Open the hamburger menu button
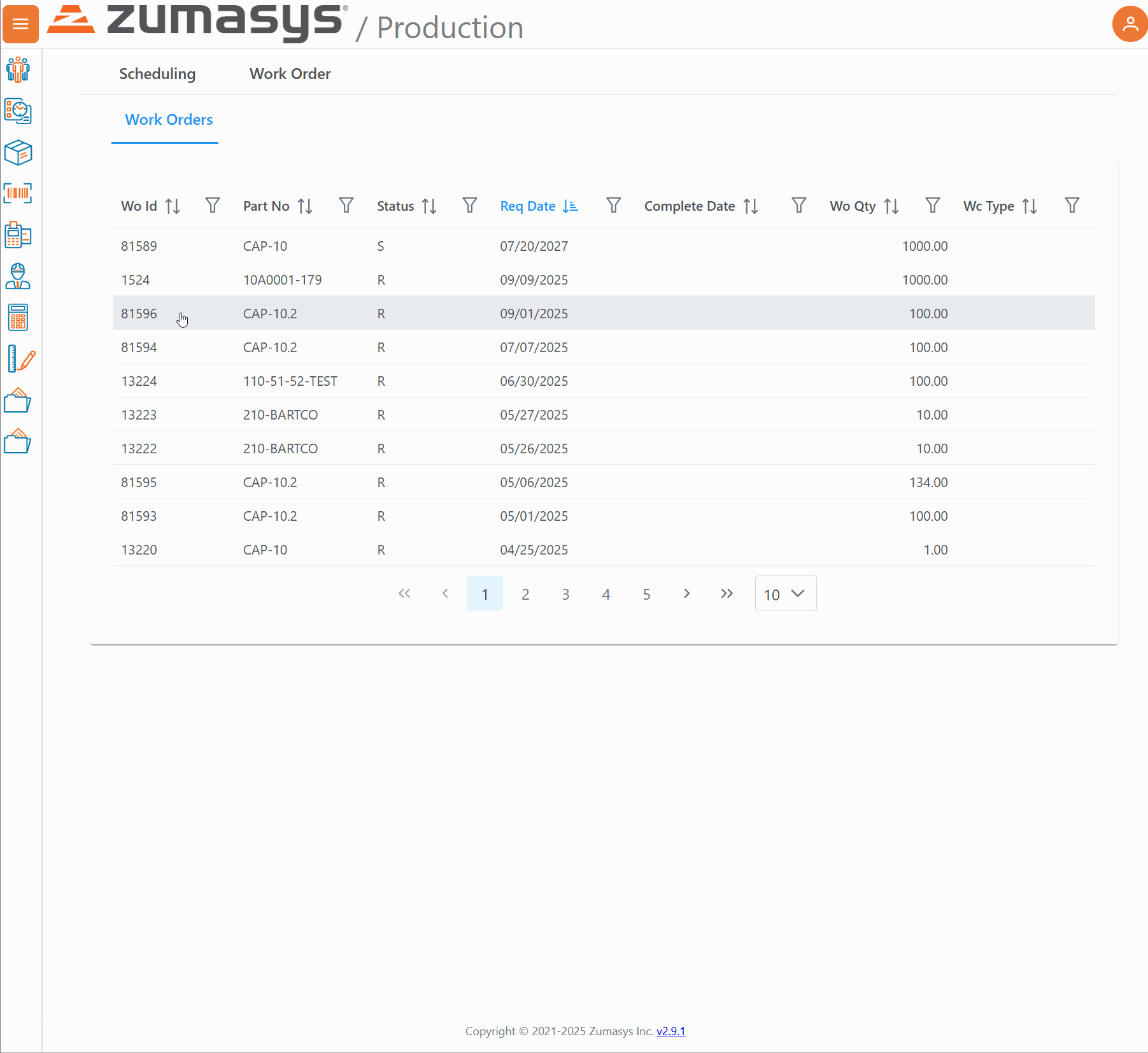Screen dimensions: 1148x1053 click(20, 24)
